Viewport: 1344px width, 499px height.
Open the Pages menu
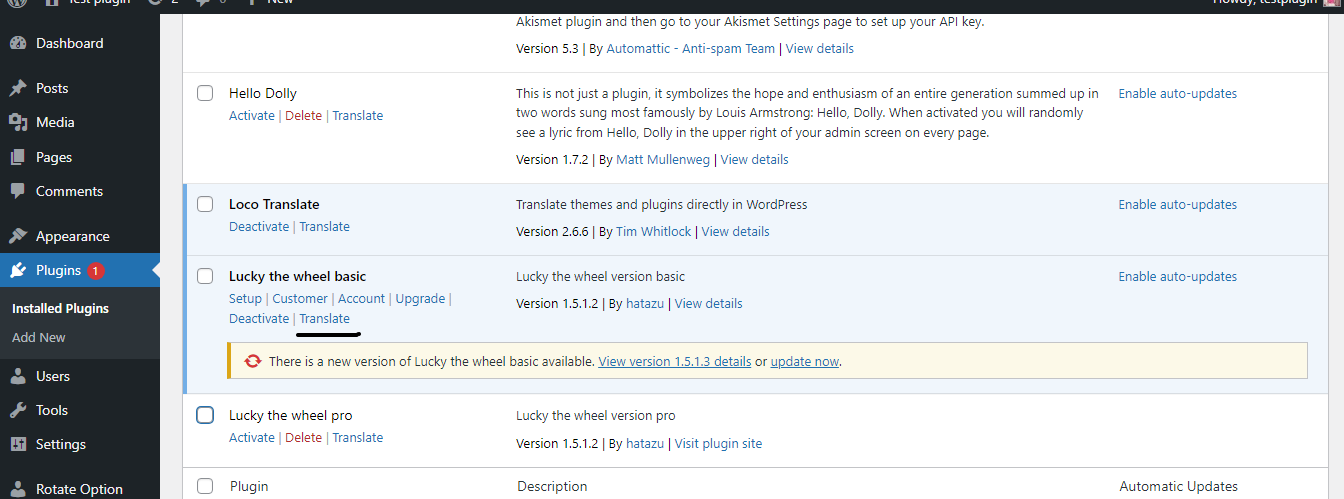(x=54, y=157)
